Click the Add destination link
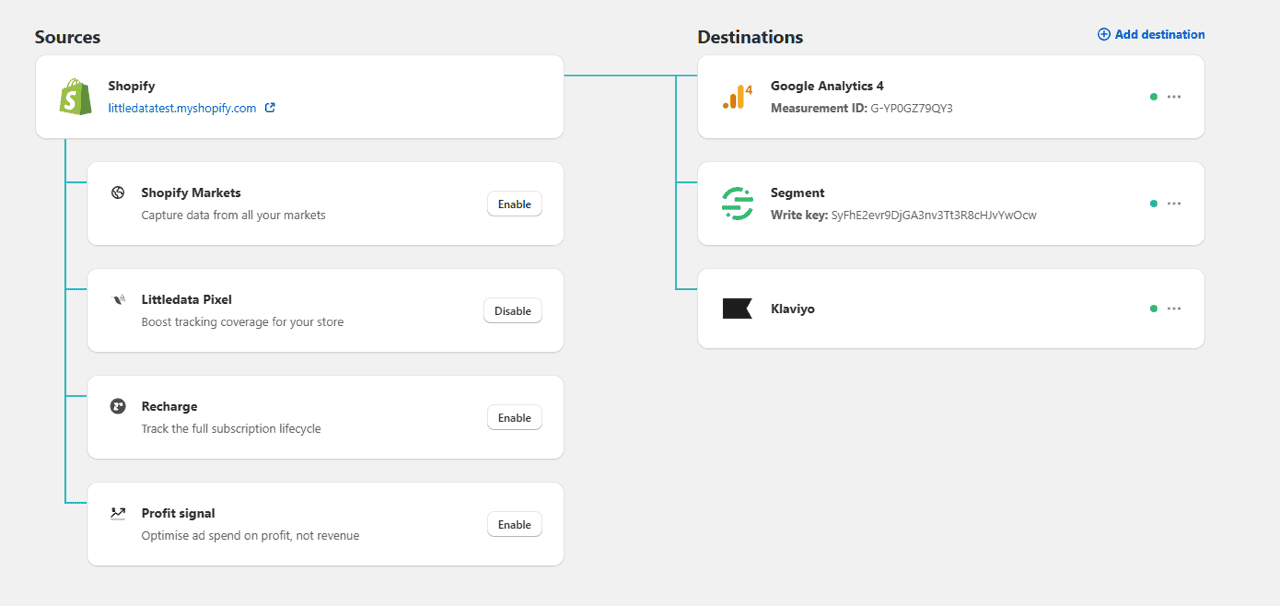This screenshot has height=606, width=1280. pyautogui.click(x=1151, y=34)
